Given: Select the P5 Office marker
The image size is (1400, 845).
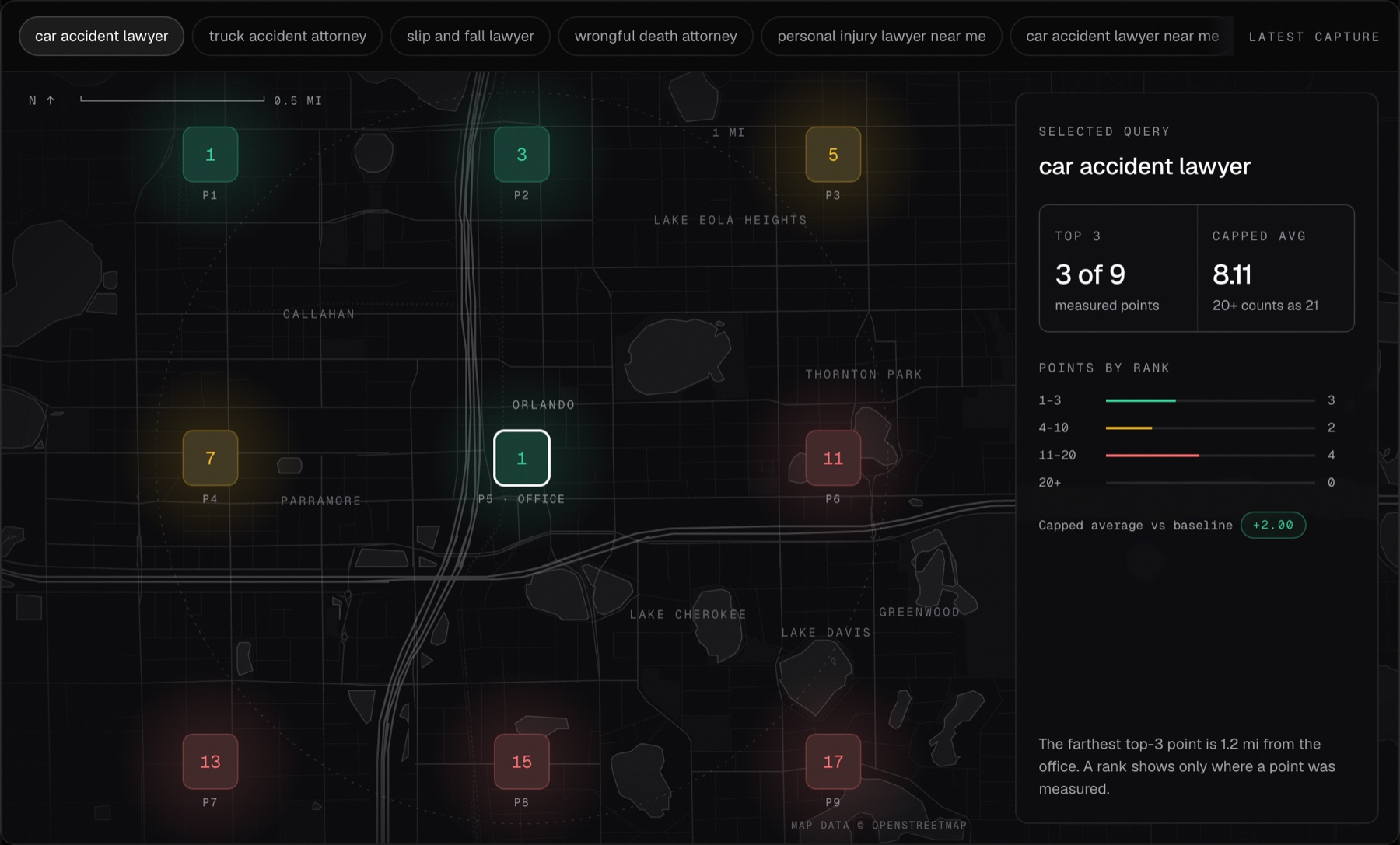Looking at the screenshot, I should 522,458.
